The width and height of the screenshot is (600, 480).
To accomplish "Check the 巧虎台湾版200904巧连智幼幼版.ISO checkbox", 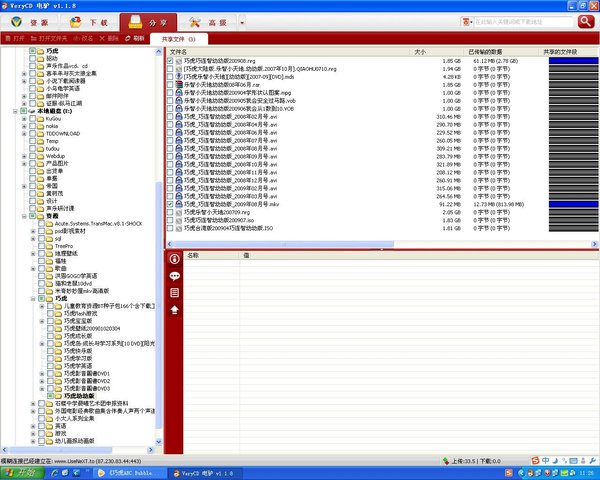I will (x=170, y=228).
